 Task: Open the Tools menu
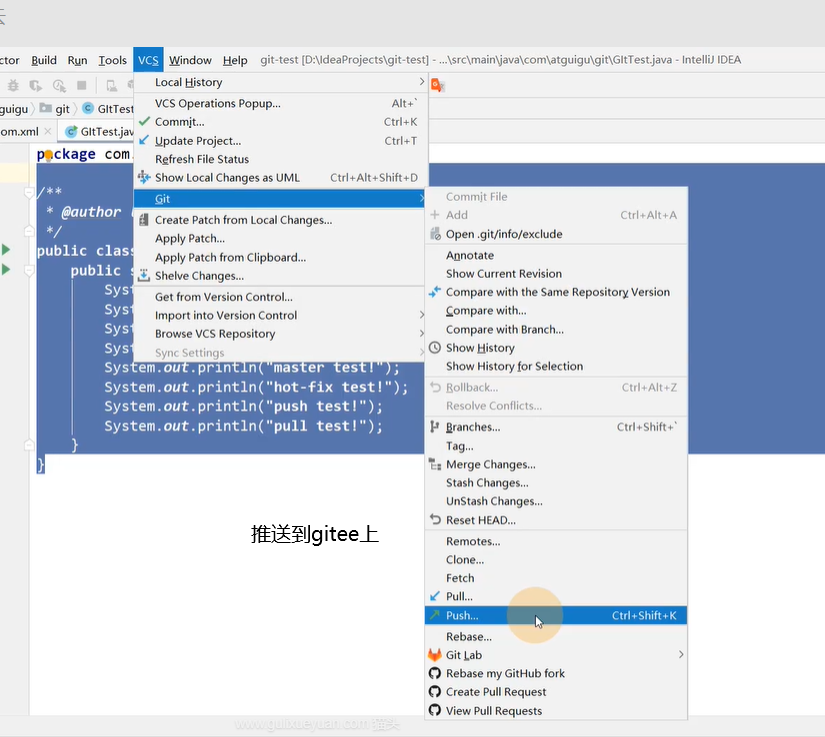tap(113, 60)
